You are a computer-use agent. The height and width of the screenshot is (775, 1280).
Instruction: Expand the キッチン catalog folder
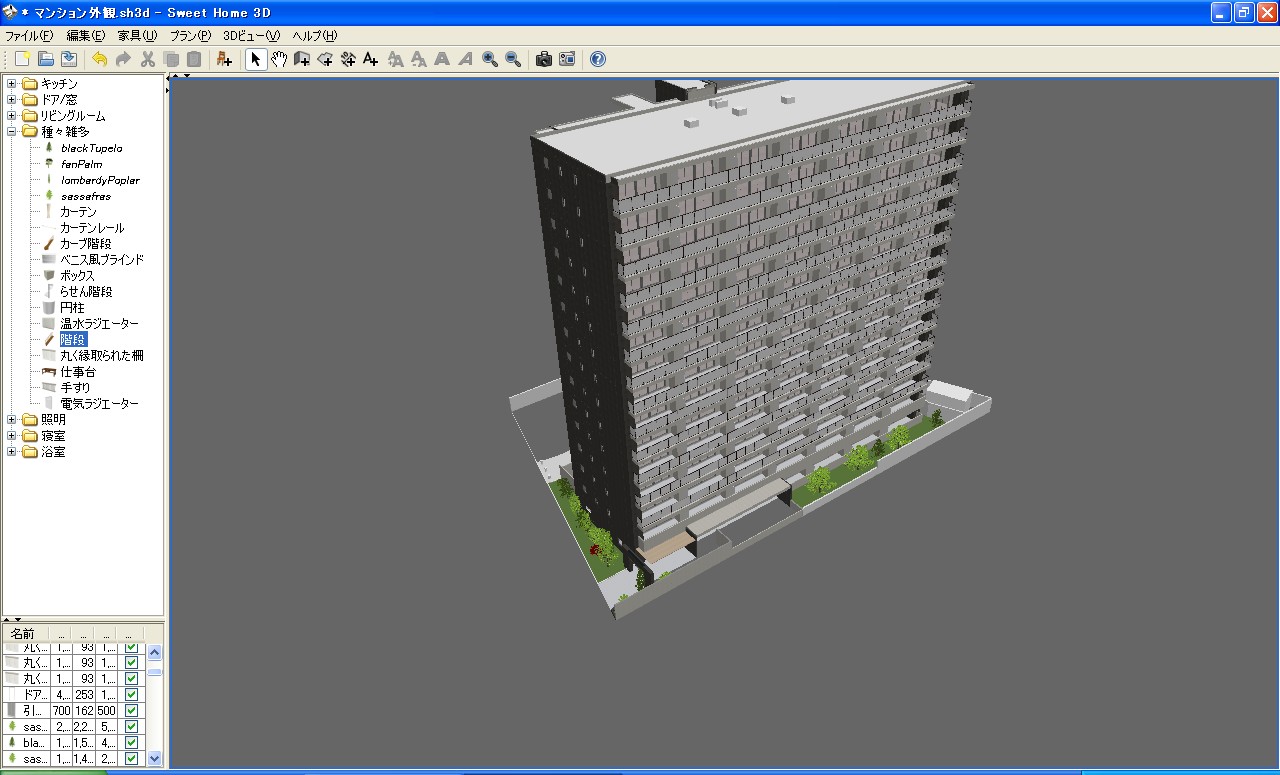tap(12, 84)
